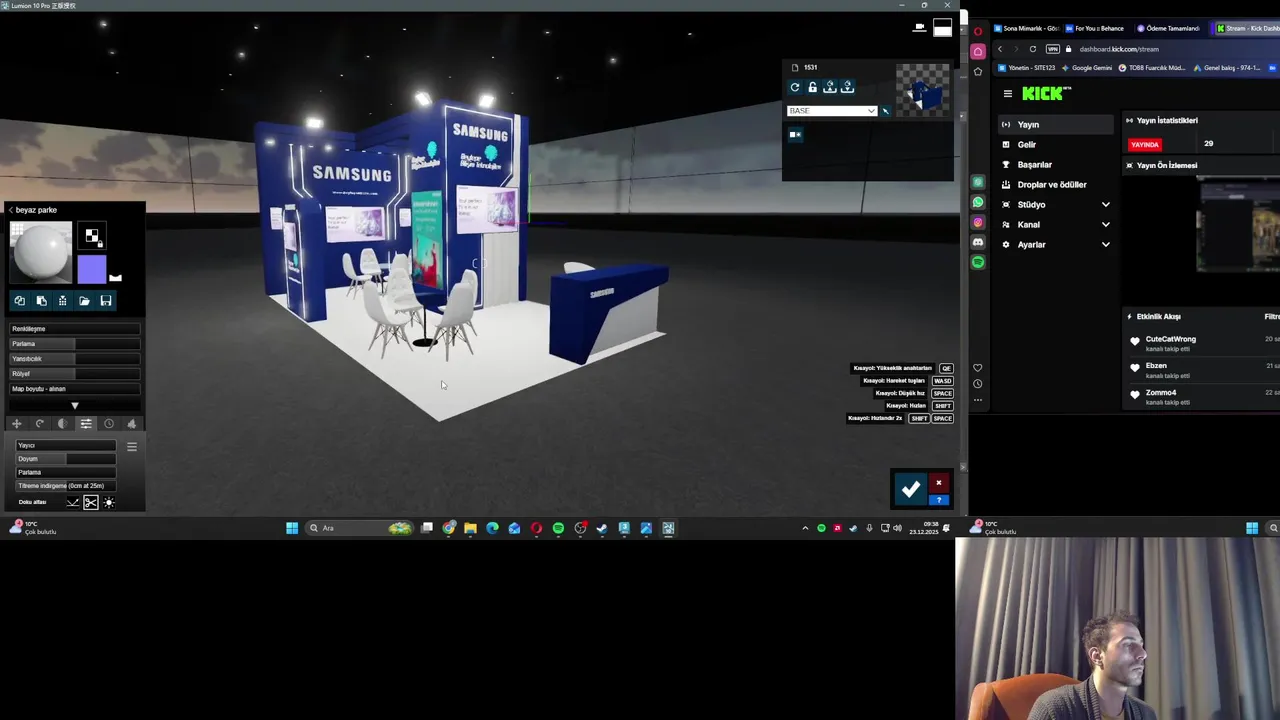Toggle Doku alfası emissive sun icon
The image size is (1280, 720).
[x=109, y=502]
